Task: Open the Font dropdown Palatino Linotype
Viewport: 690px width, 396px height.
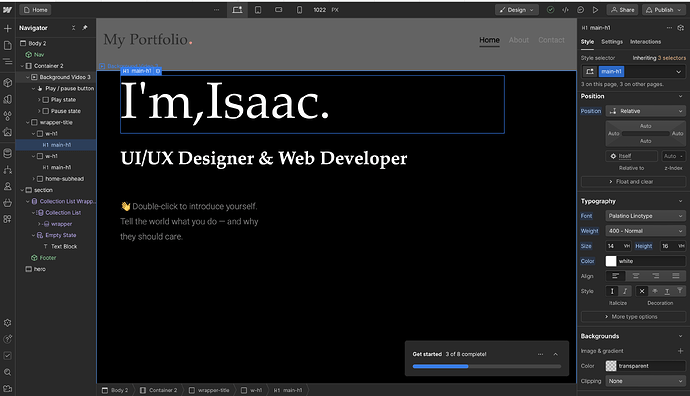Action: (646, 216)
